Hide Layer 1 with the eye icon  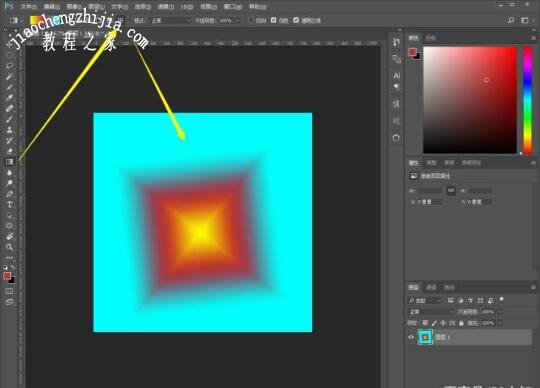pos(411,337)
